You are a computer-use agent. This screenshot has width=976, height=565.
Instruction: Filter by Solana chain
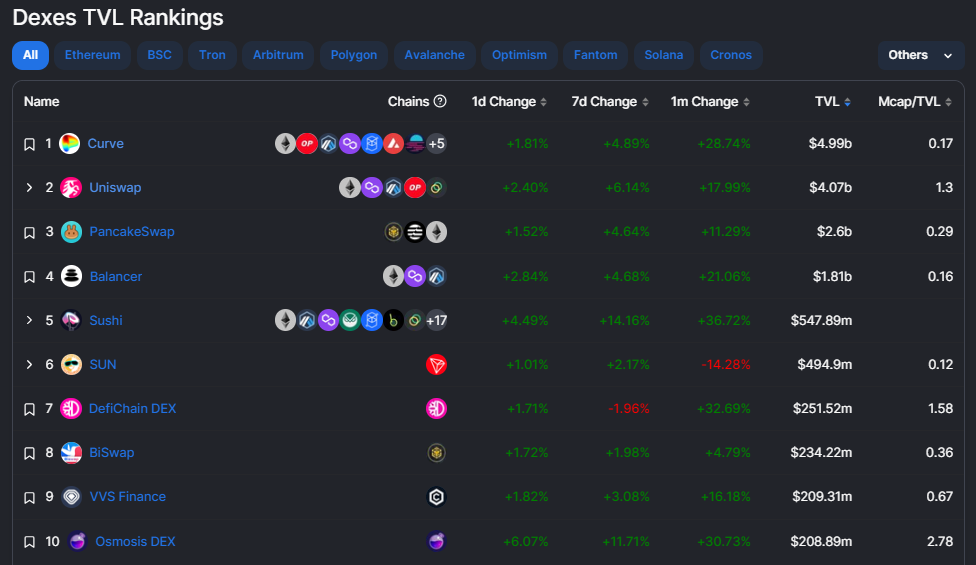click(x=664, y=55)
